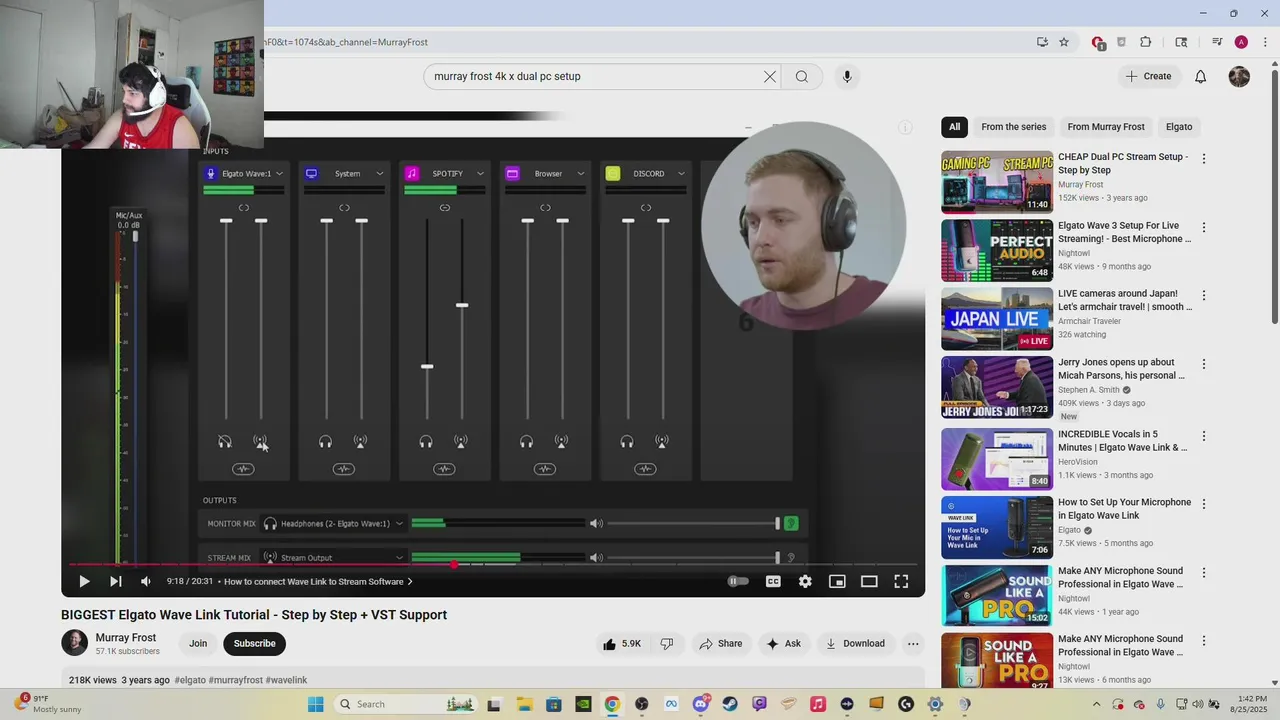Open 'CHEAP Dual PC Stream Setup' thumbnail
Viewport: 1280px width, 720px height.
pyautogui.click(x=997, y=182)
